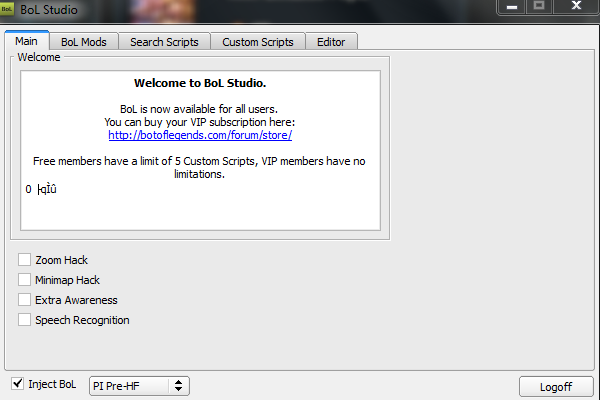
Task: Go to the Custom Scripts tab
Action: click(x=258, y=42)
